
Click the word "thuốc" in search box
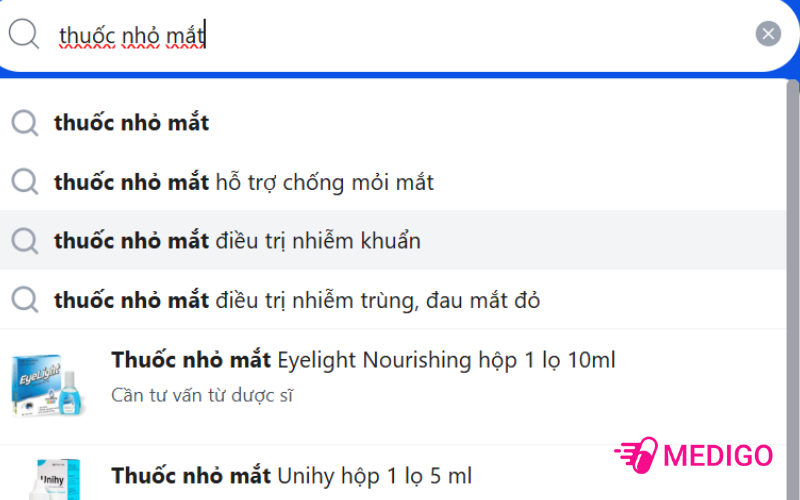87,36
